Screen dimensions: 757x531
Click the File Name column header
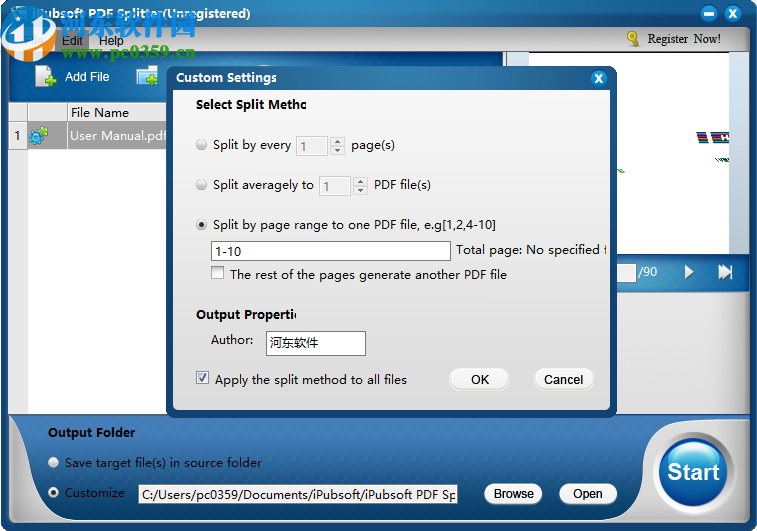(x=116, y=112)
